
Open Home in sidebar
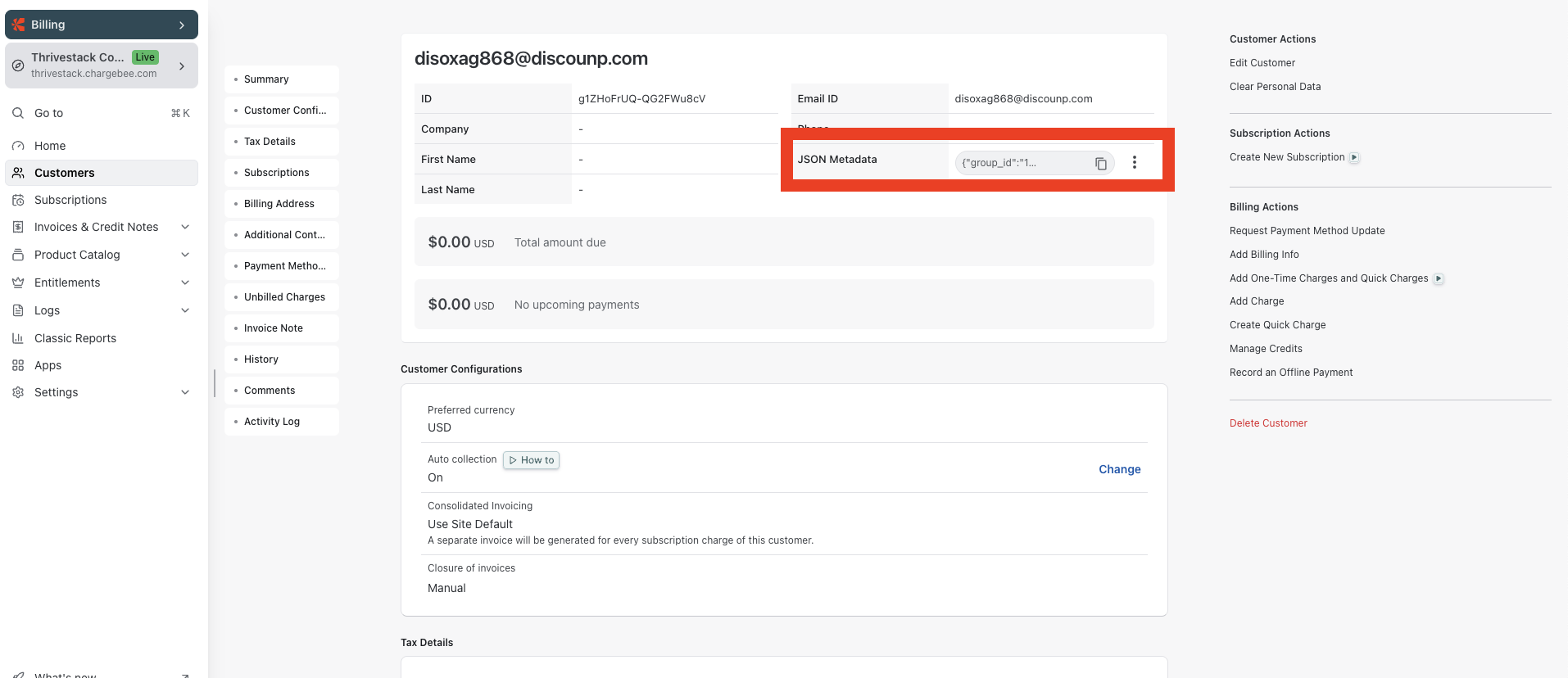102,146
